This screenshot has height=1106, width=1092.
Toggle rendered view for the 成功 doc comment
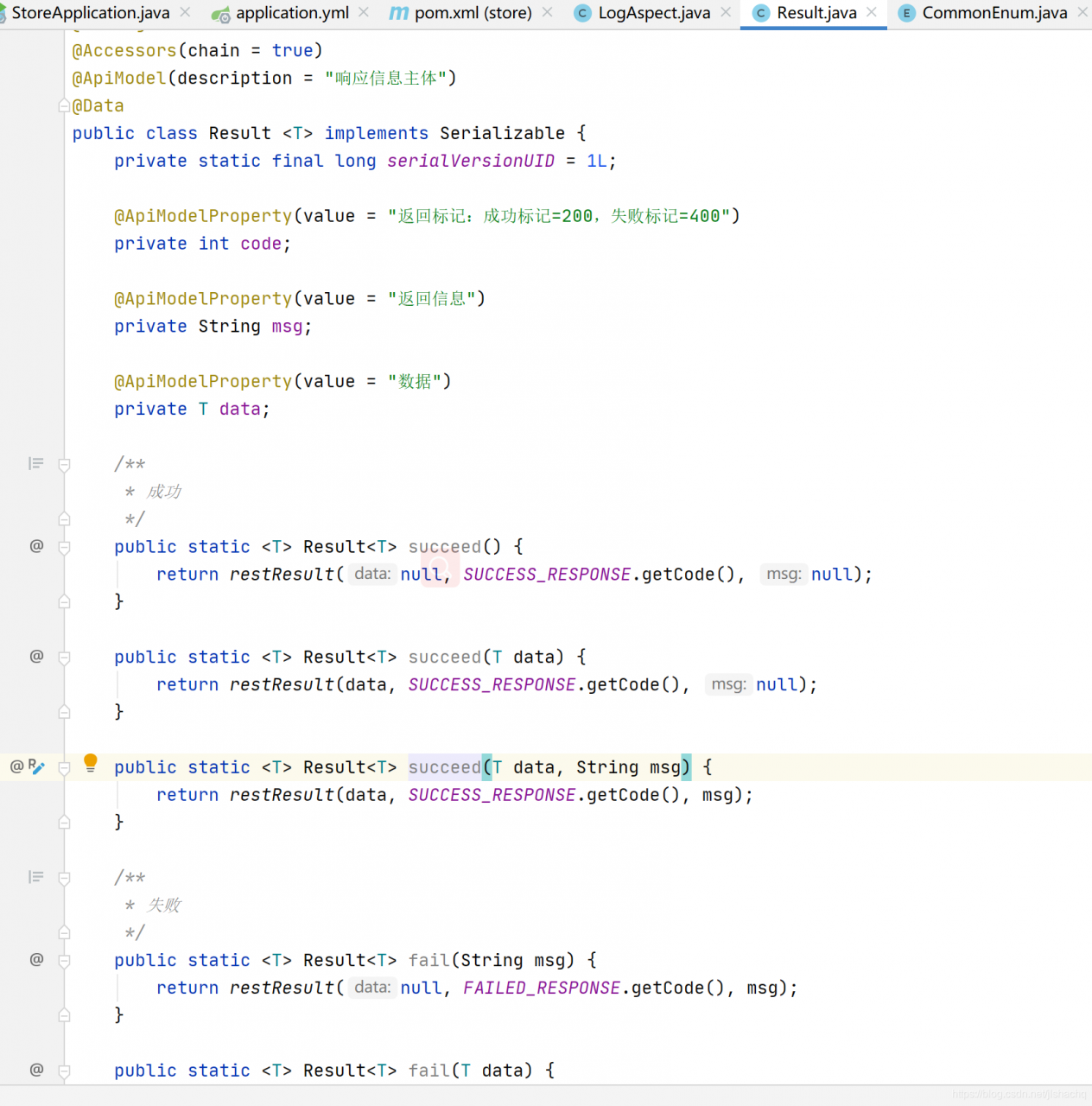tap(35, 464)
